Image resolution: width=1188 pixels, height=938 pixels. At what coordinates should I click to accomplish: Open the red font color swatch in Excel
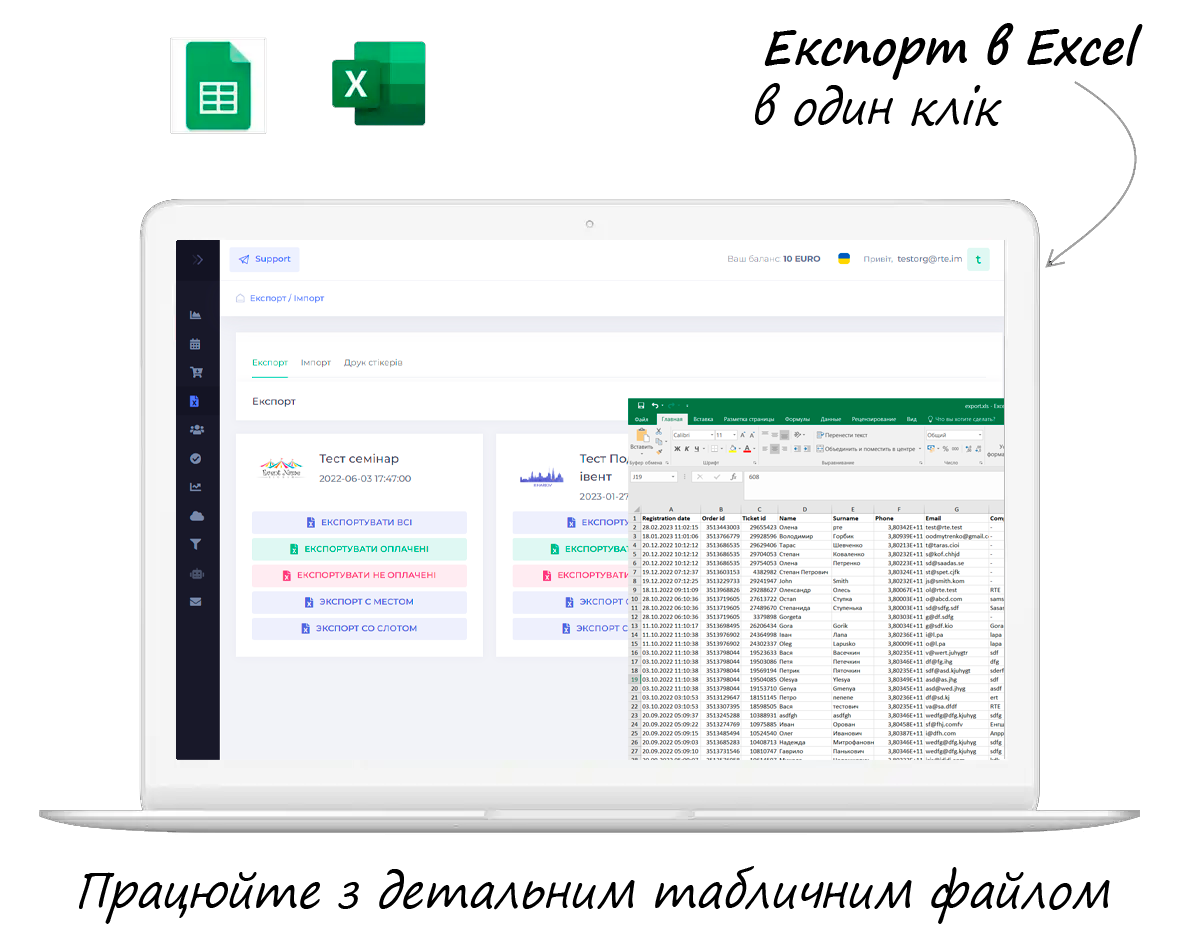tap(748, 448)
